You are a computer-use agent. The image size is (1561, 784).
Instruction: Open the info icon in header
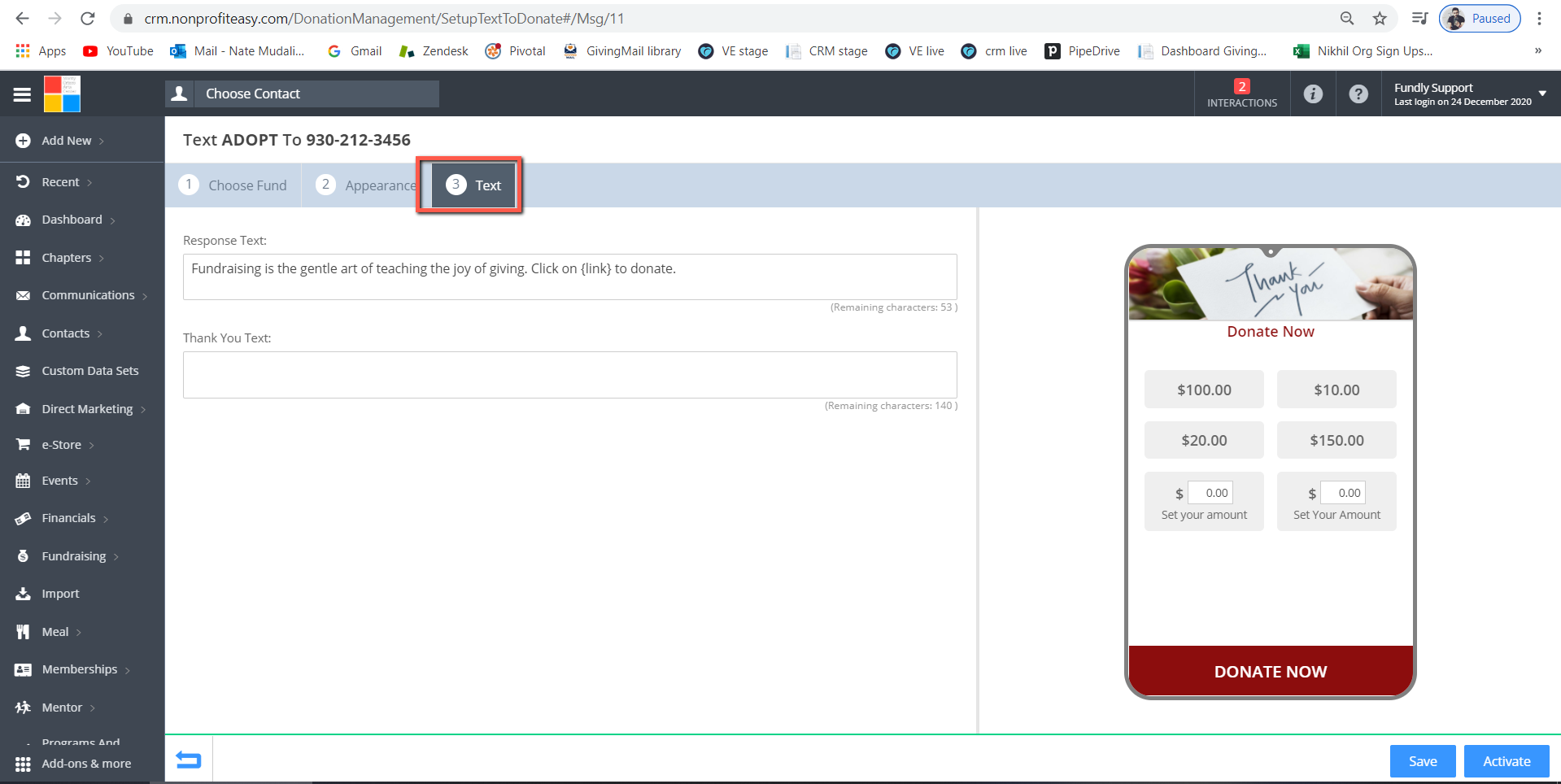[x=1313, y=94]
